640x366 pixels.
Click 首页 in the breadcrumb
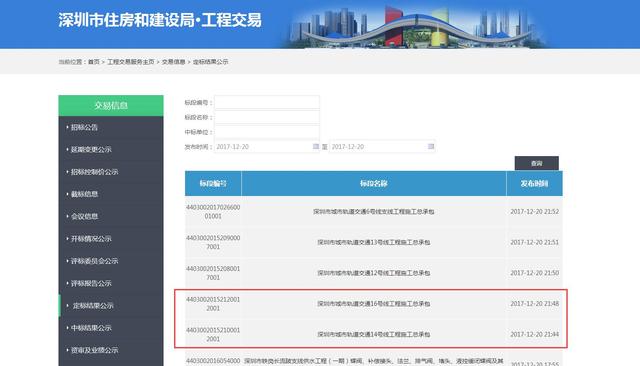93,62
